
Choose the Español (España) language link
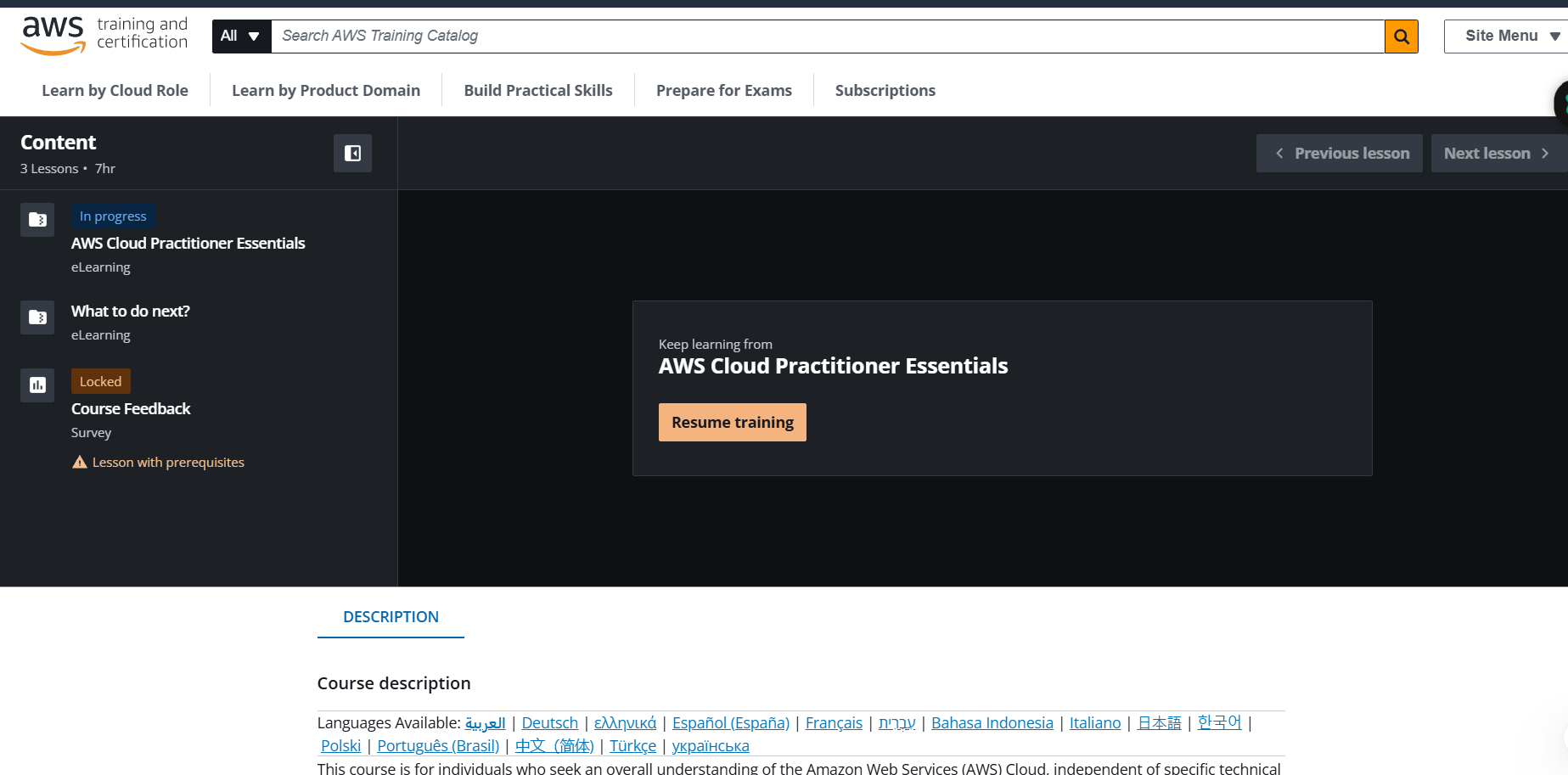click(731, 722)
